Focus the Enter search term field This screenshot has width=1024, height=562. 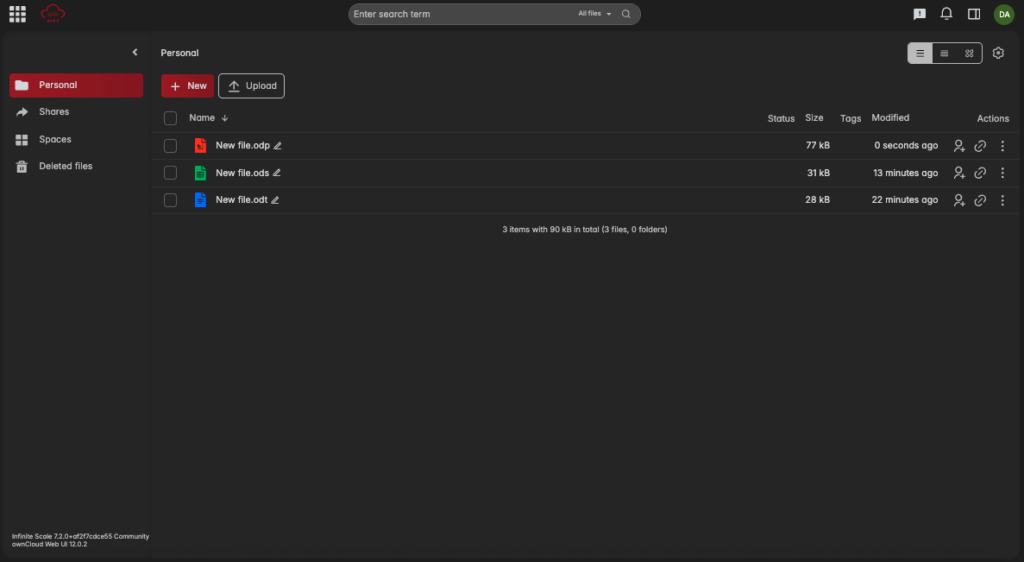click(460, 14)
